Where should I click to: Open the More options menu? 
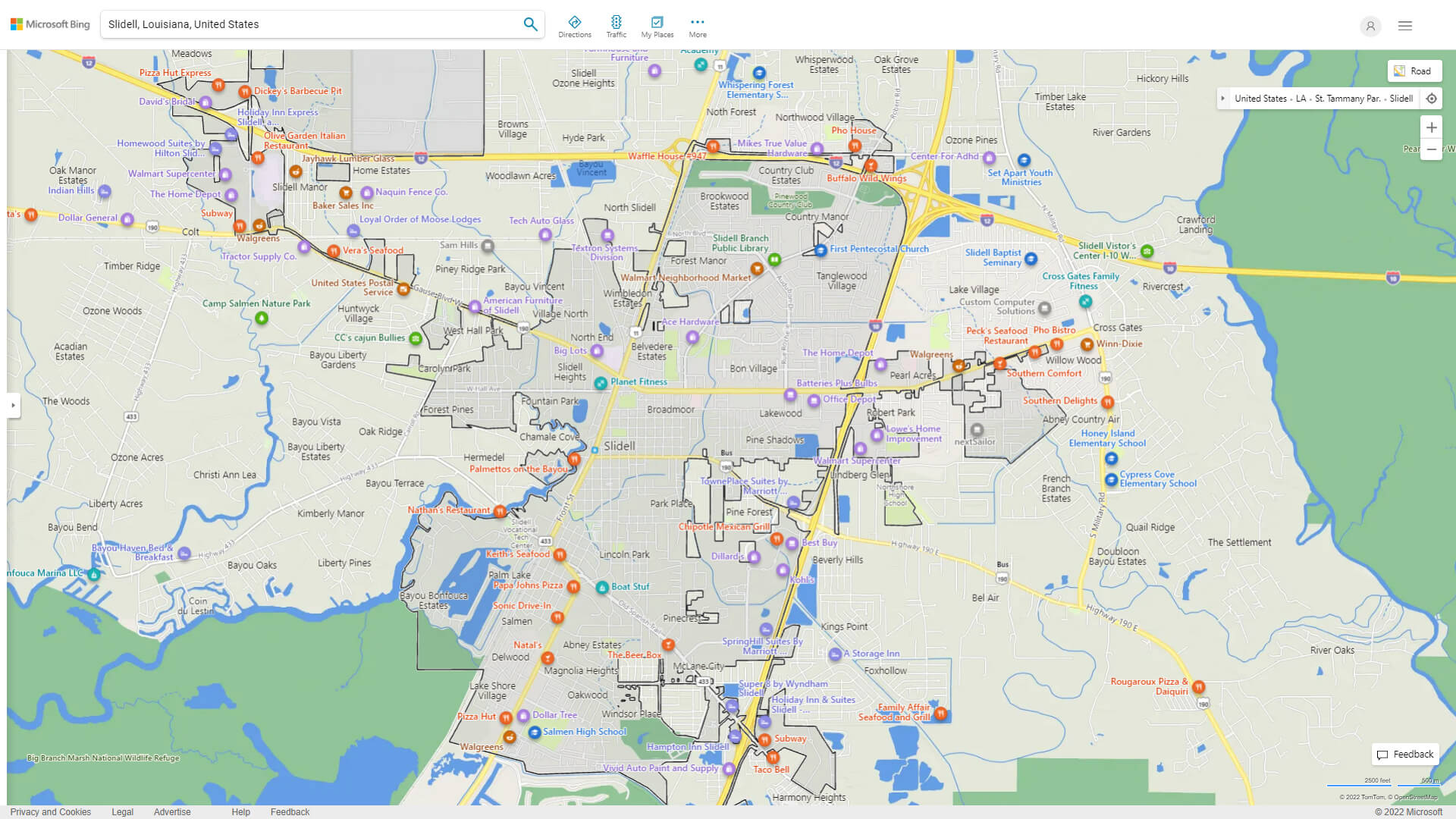tap(698, 26)
